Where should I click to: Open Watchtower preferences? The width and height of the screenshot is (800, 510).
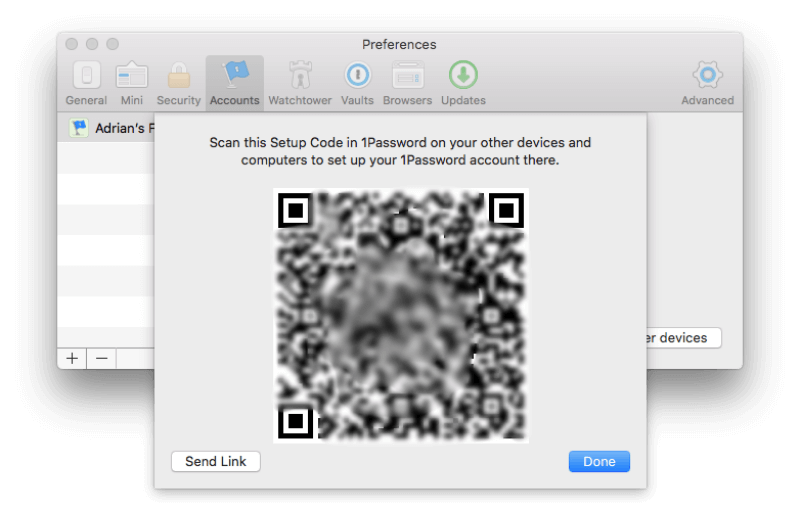[x=300, y=83]
